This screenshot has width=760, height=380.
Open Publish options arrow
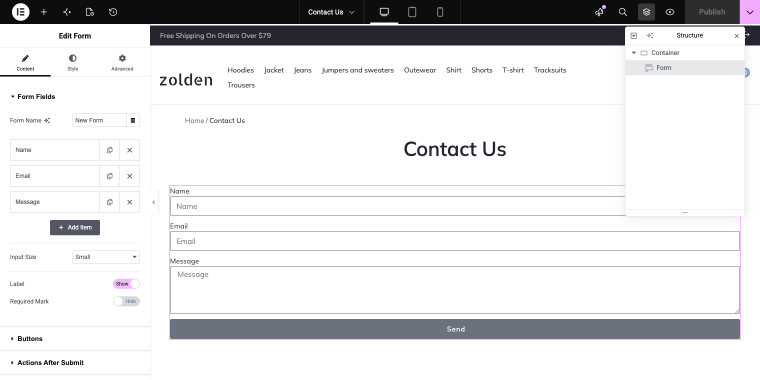(750, 12)
